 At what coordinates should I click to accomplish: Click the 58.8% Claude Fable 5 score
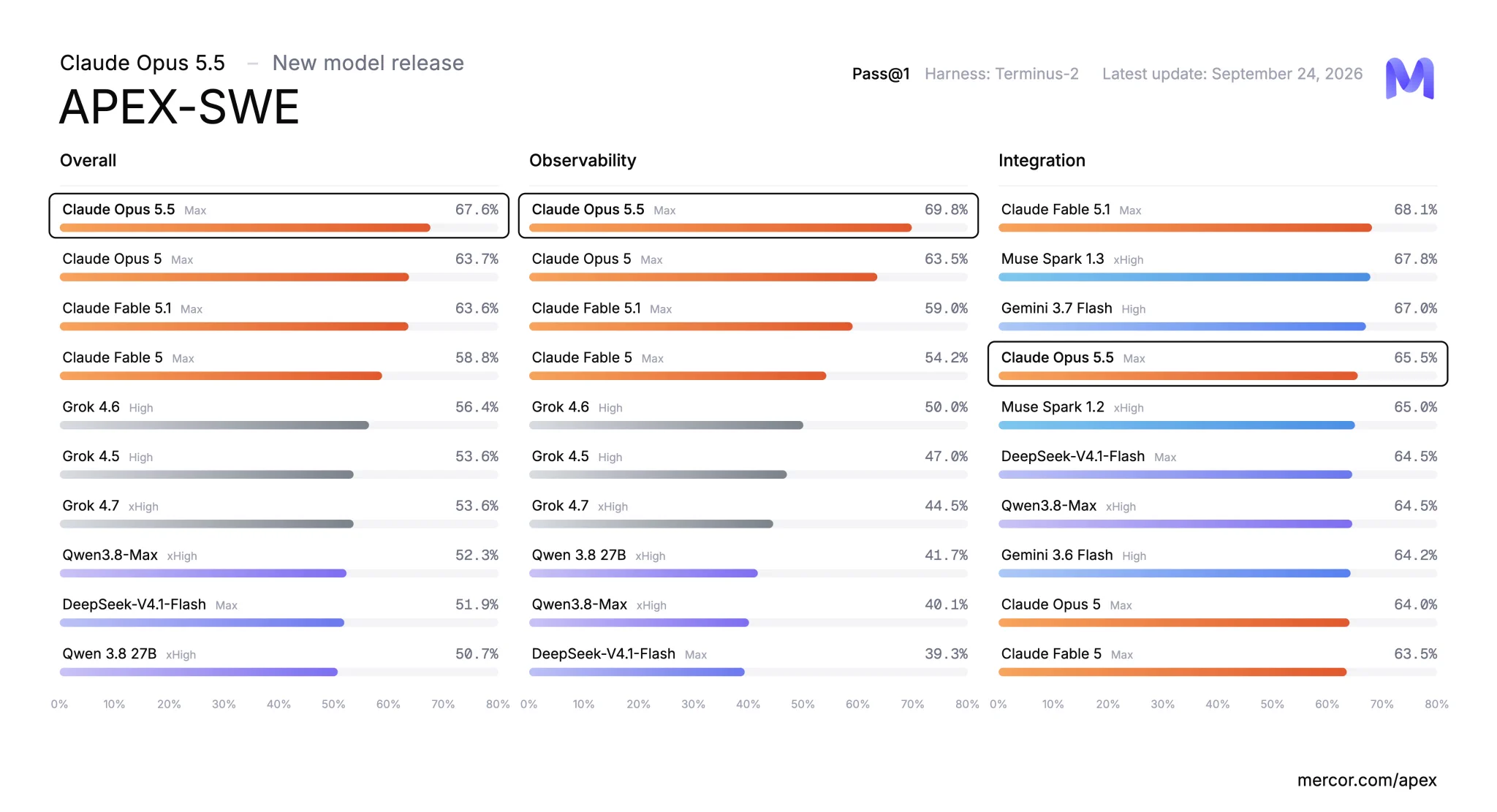(x=477, y=357)
